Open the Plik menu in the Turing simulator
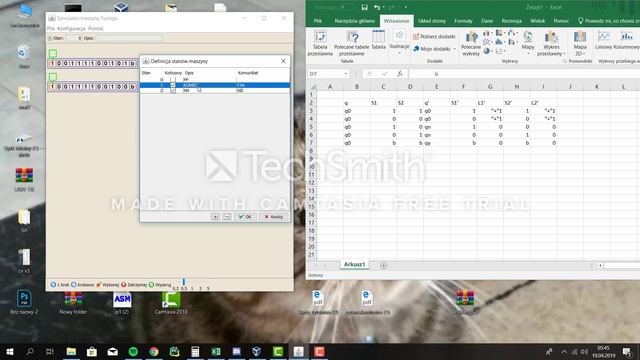 [x=51, y=29]
